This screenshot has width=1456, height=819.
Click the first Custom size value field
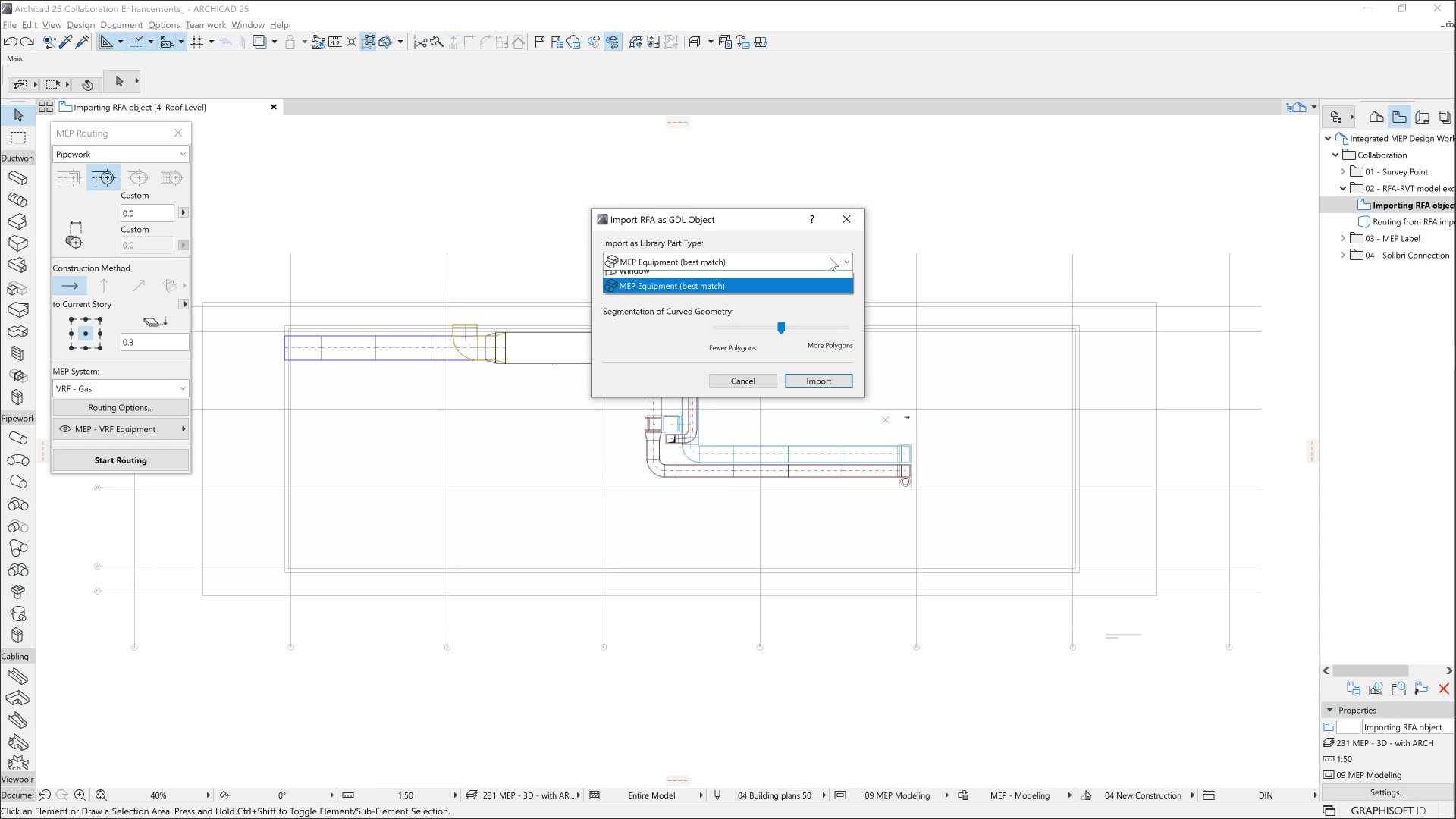pos(147,213)
